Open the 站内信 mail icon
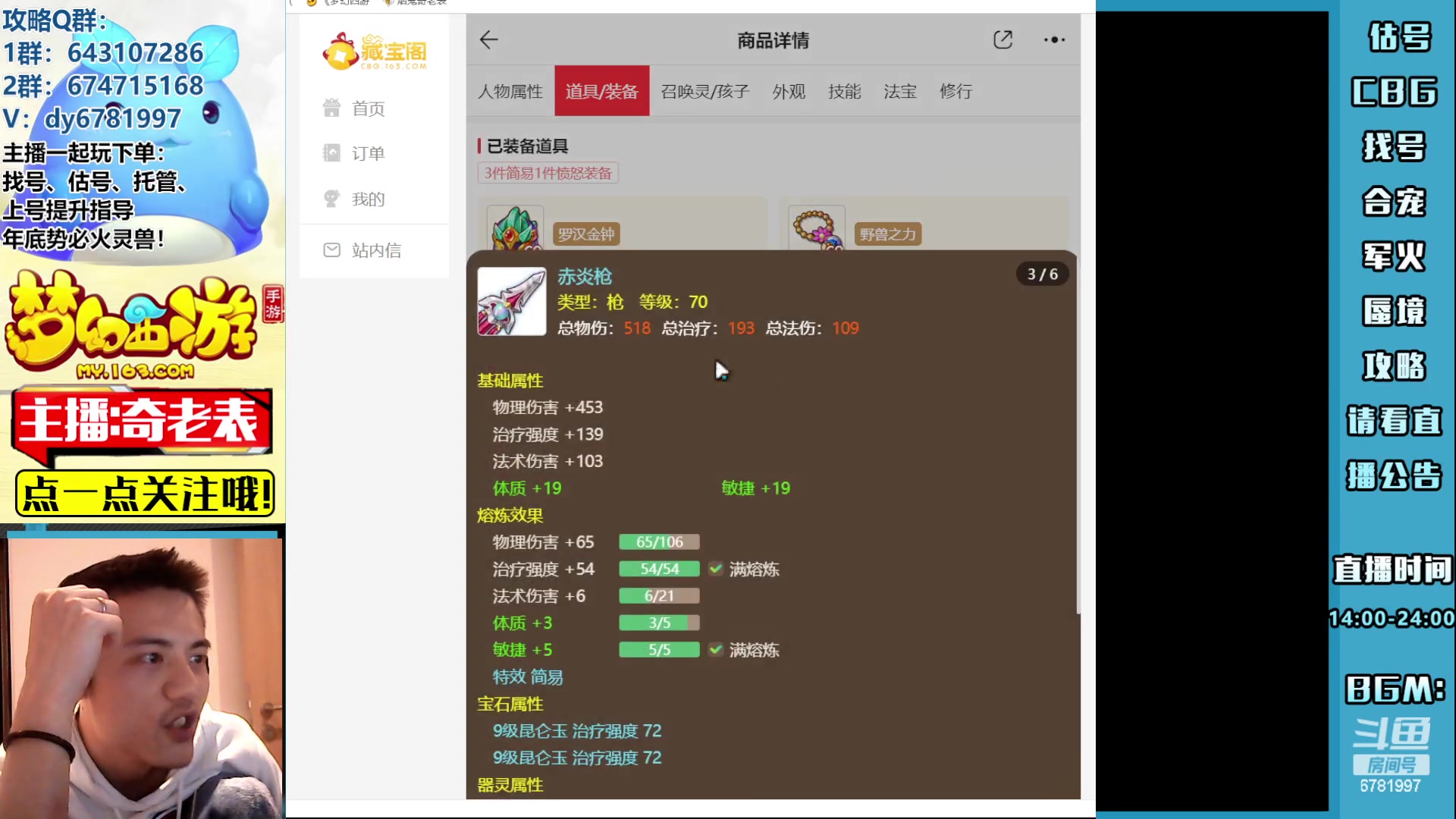Viewport: 1456px width, 819px height. point(331,250)
